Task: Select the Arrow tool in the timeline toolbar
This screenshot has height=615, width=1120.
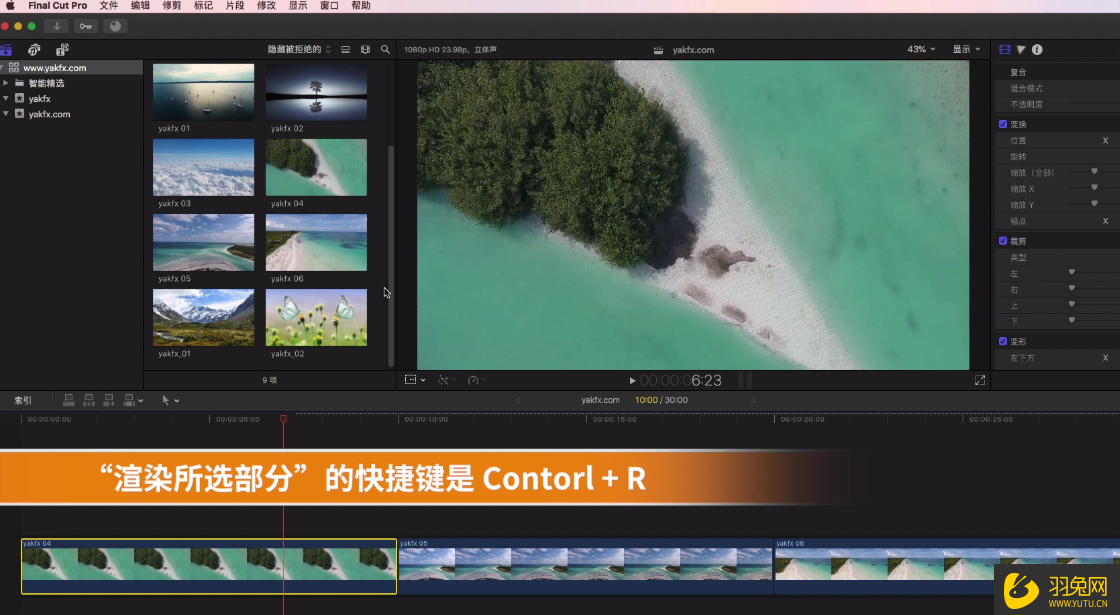Action: (x=165, y=399)
